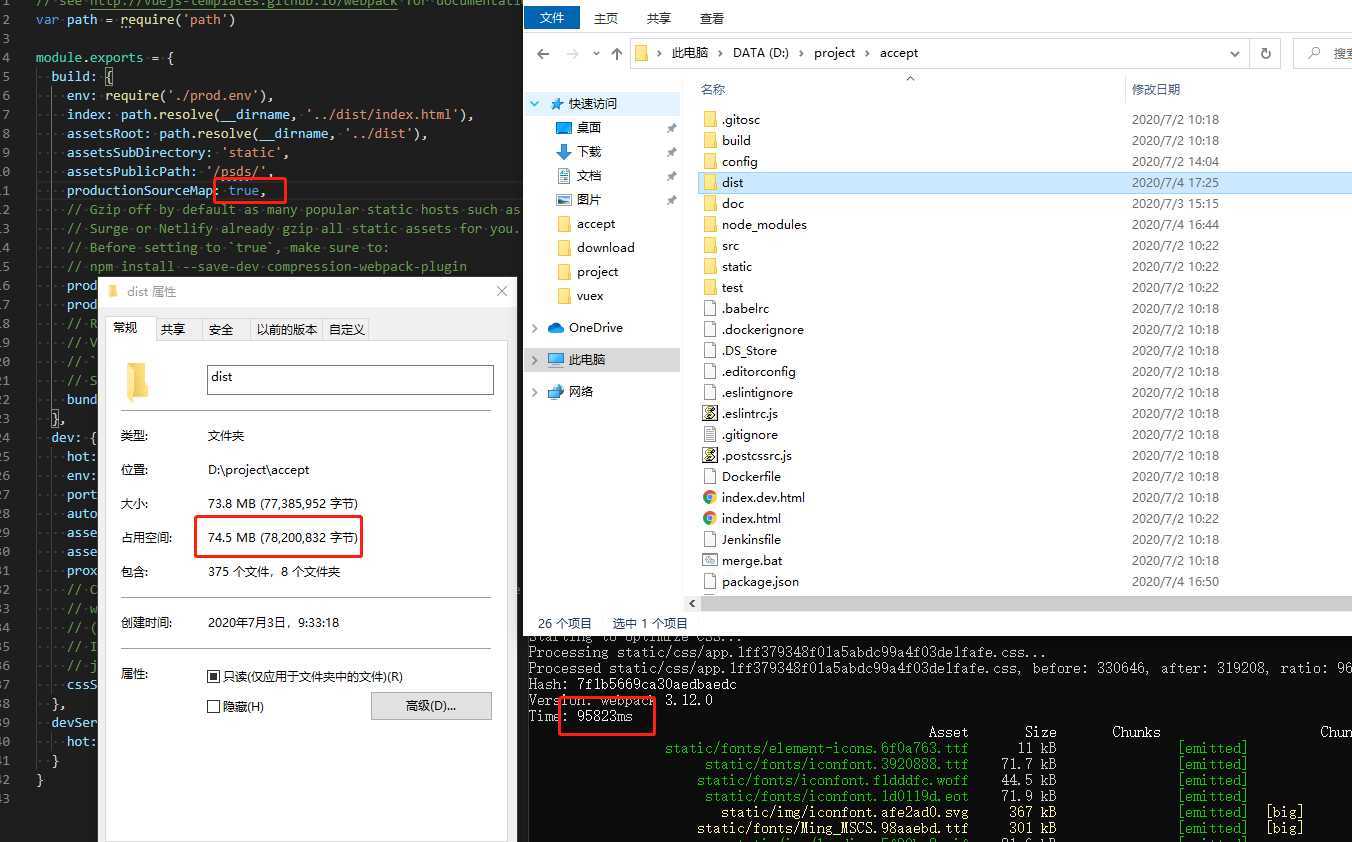Click 此电脑 in the address breadcrumb

pos(689,53)
